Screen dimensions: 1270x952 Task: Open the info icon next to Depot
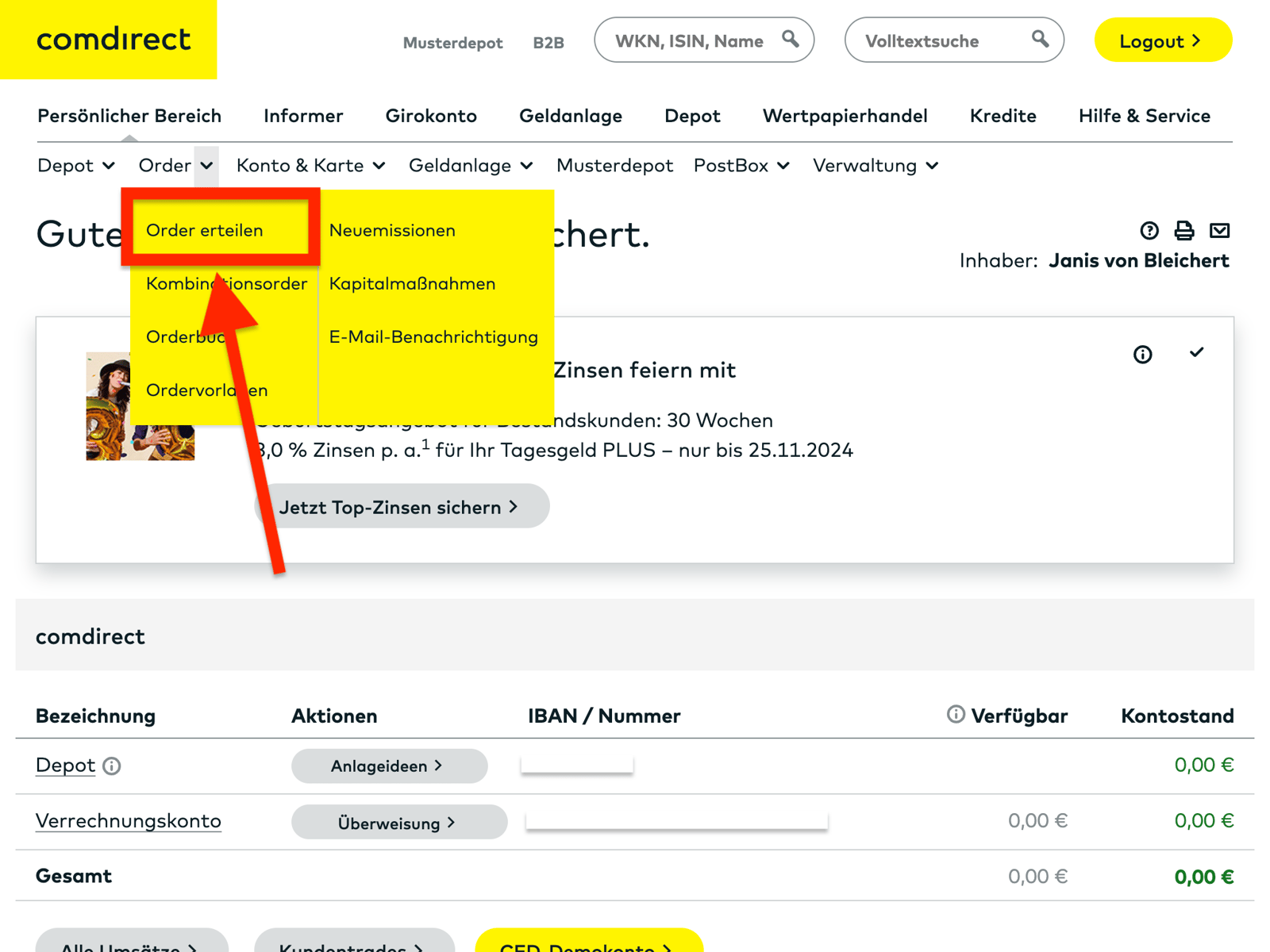pos(112,766)
